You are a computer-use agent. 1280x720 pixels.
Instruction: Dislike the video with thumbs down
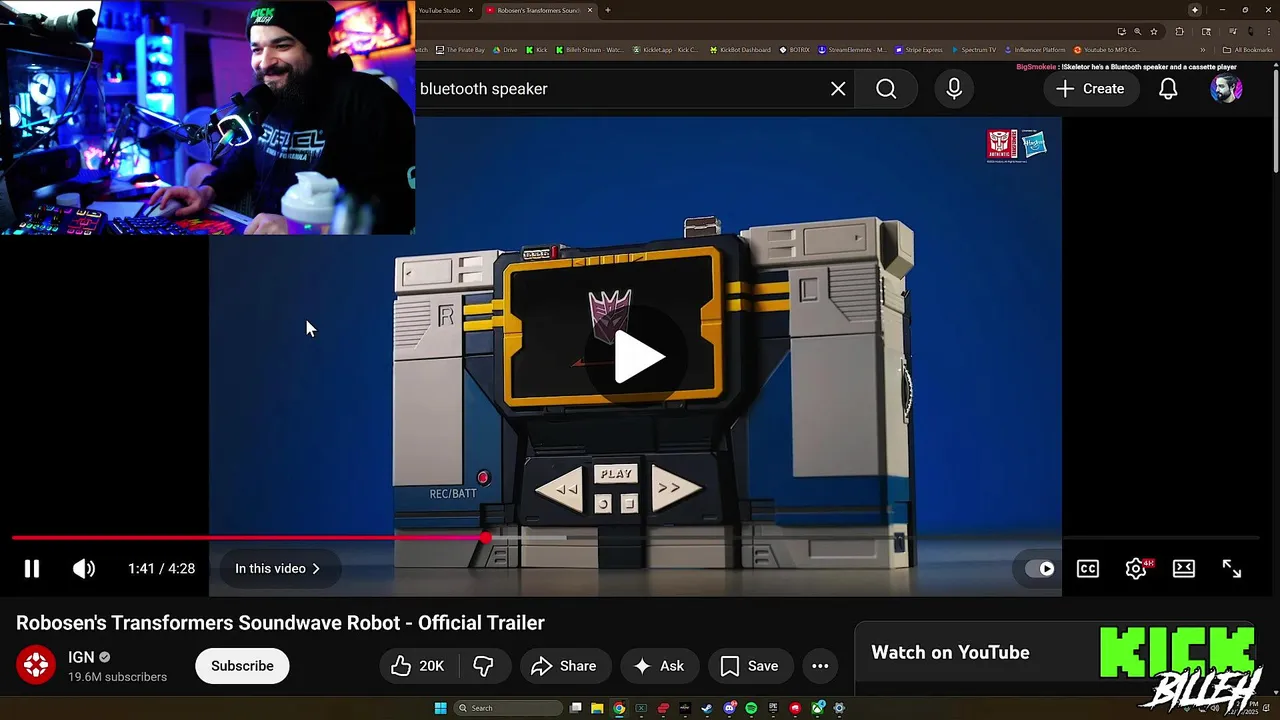click(x=484, y=666)
